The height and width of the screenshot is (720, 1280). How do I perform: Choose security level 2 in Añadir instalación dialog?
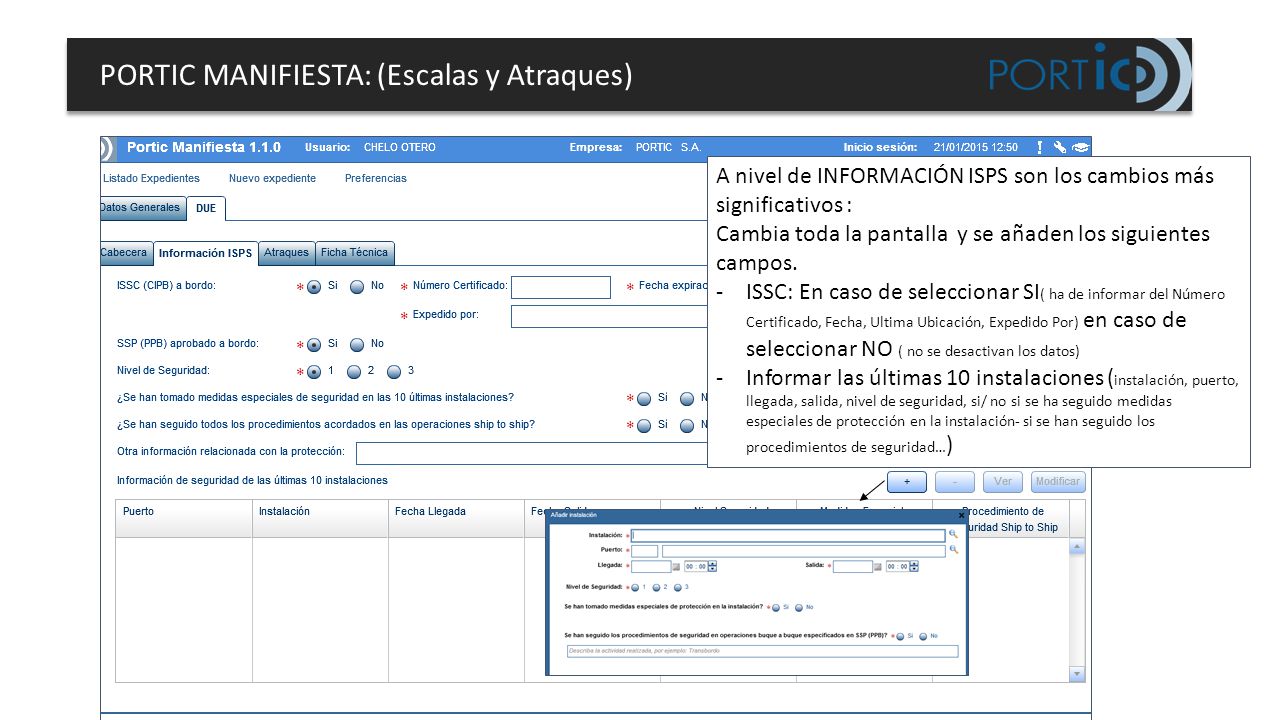coord(656,587)
